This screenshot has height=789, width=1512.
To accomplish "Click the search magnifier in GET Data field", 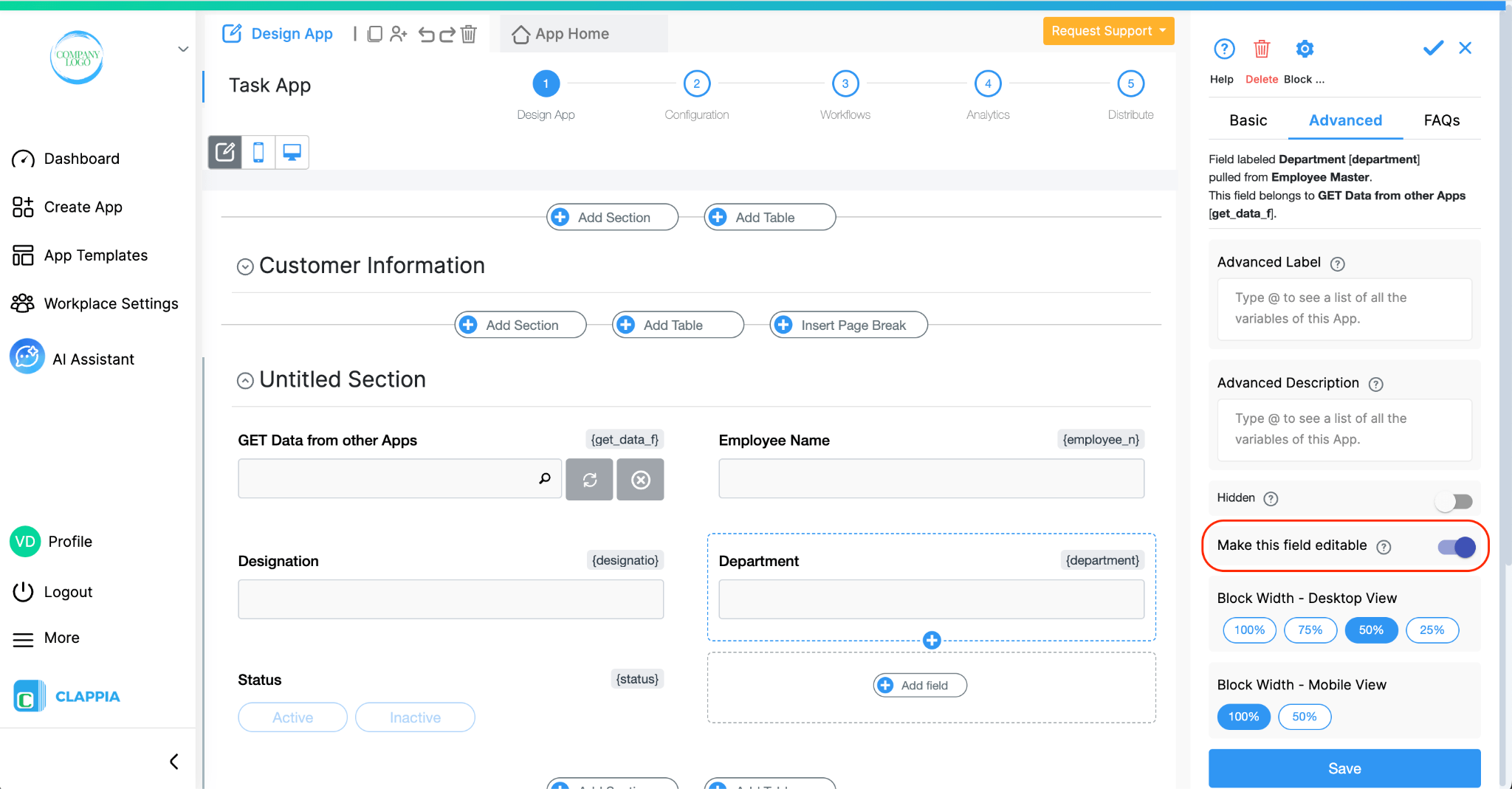I will tap(545, 478).
